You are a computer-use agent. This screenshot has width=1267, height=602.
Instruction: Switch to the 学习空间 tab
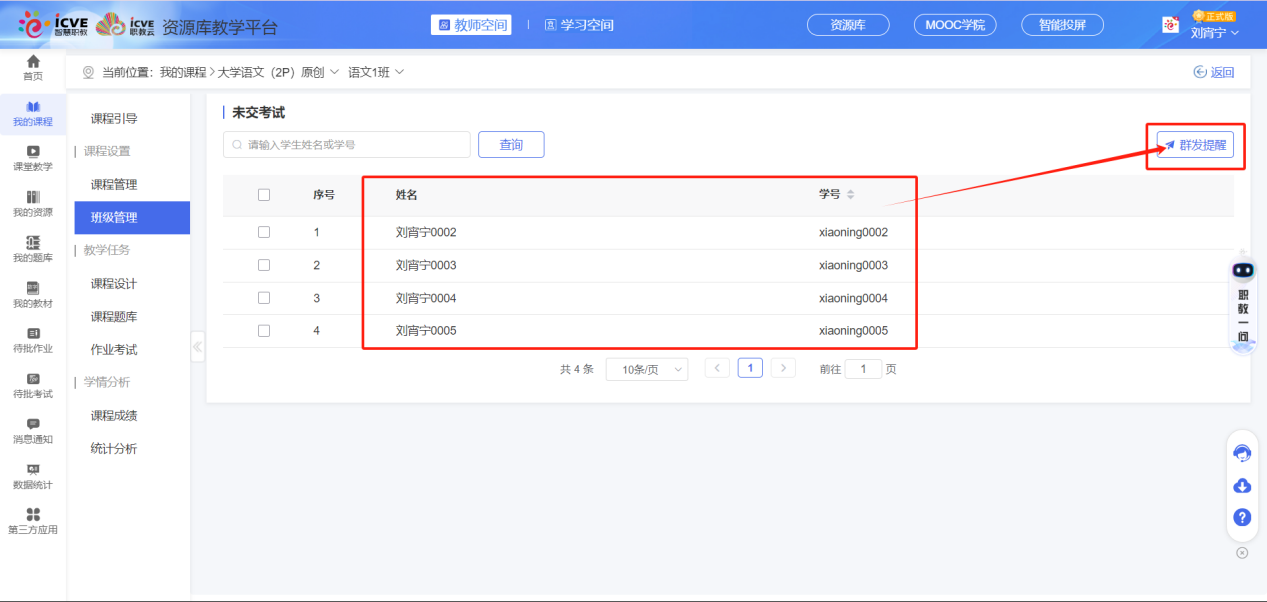(579, 25)
